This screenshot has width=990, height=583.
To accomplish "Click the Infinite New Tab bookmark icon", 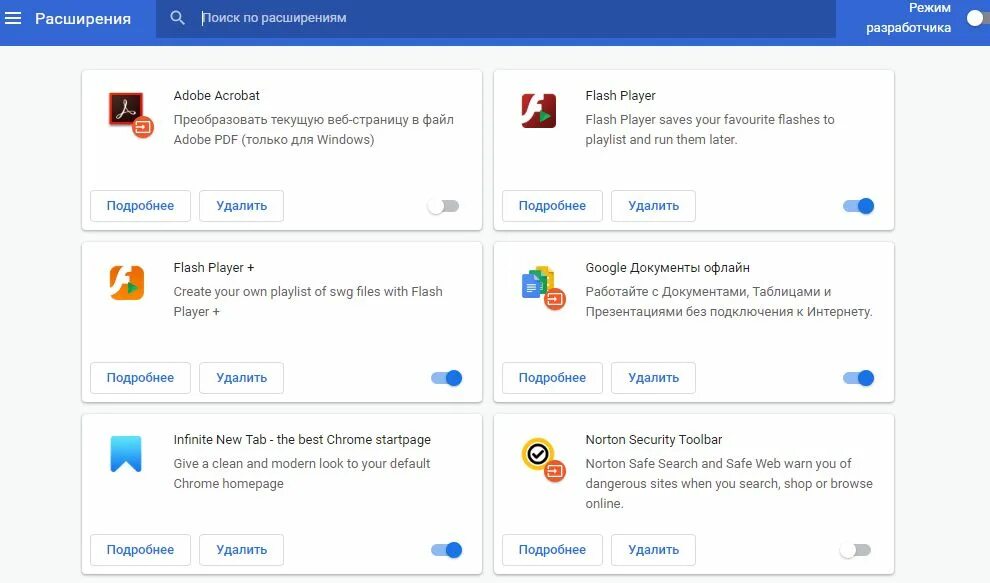I will (126, 454).
